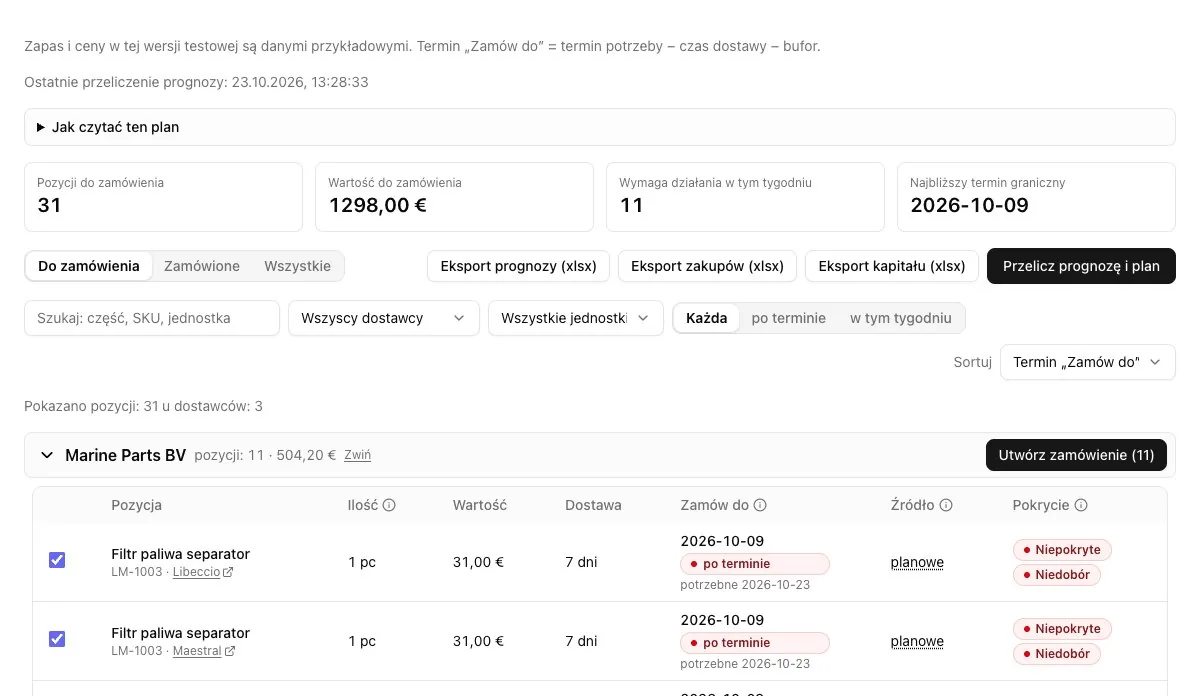Select the Każda filter option
Image resolution: width=1200 pixels, height=696 pixels.
707,318
